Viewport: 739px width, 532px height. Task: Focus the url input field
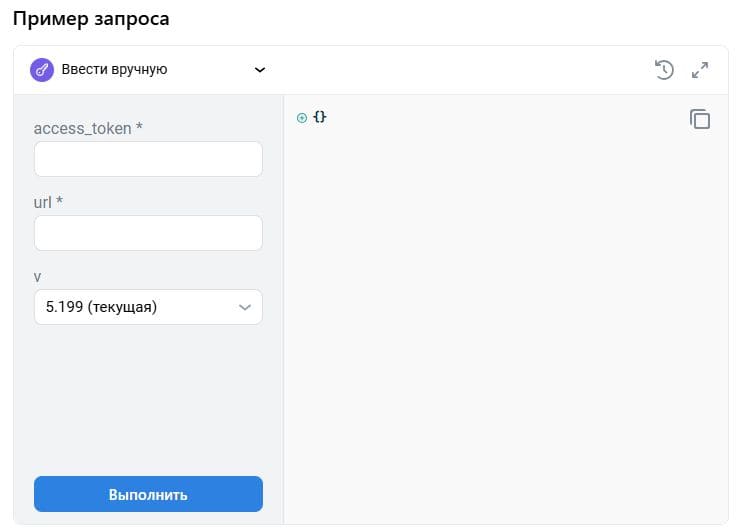pyautogui.click(x=148, y=233)
